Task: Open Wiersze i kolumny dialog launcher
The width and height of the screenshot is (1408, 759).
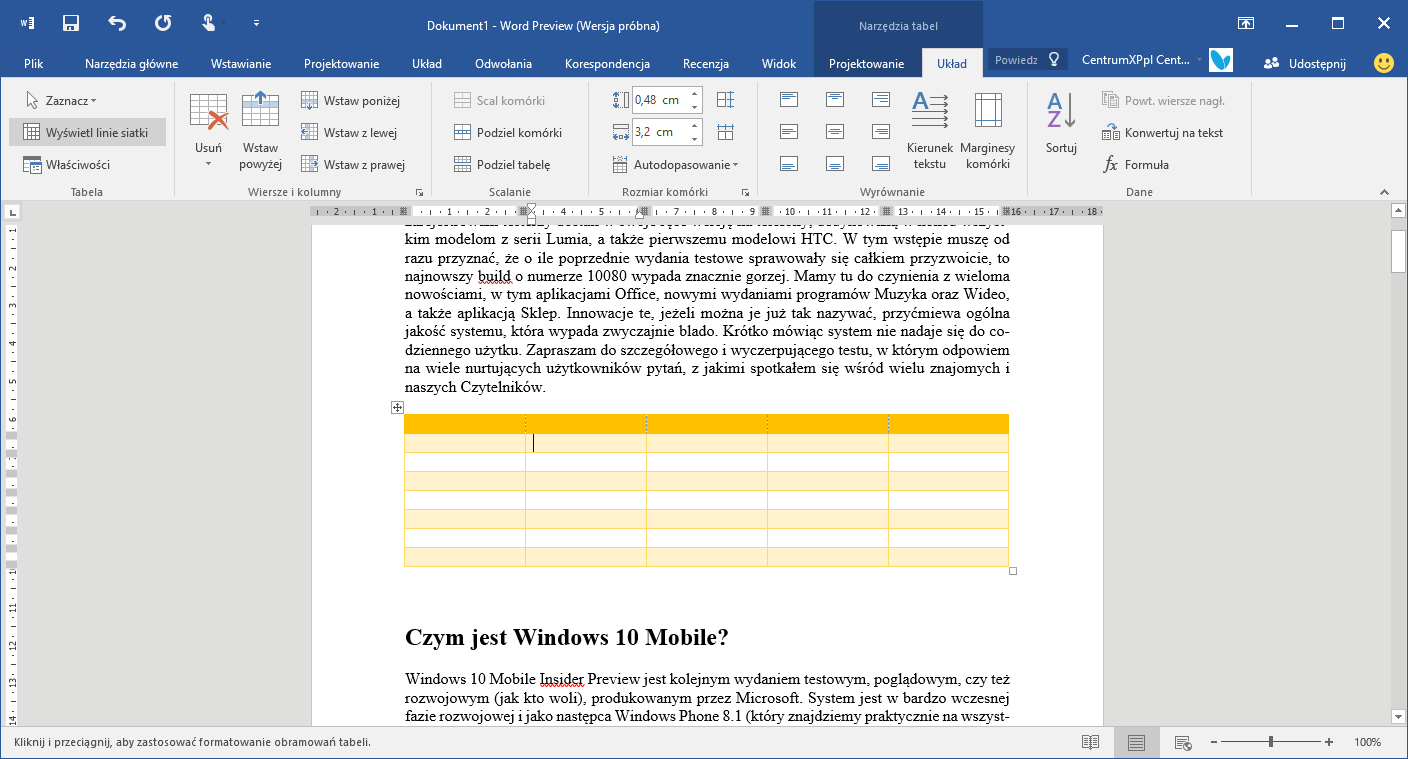Action: [419, 192]
